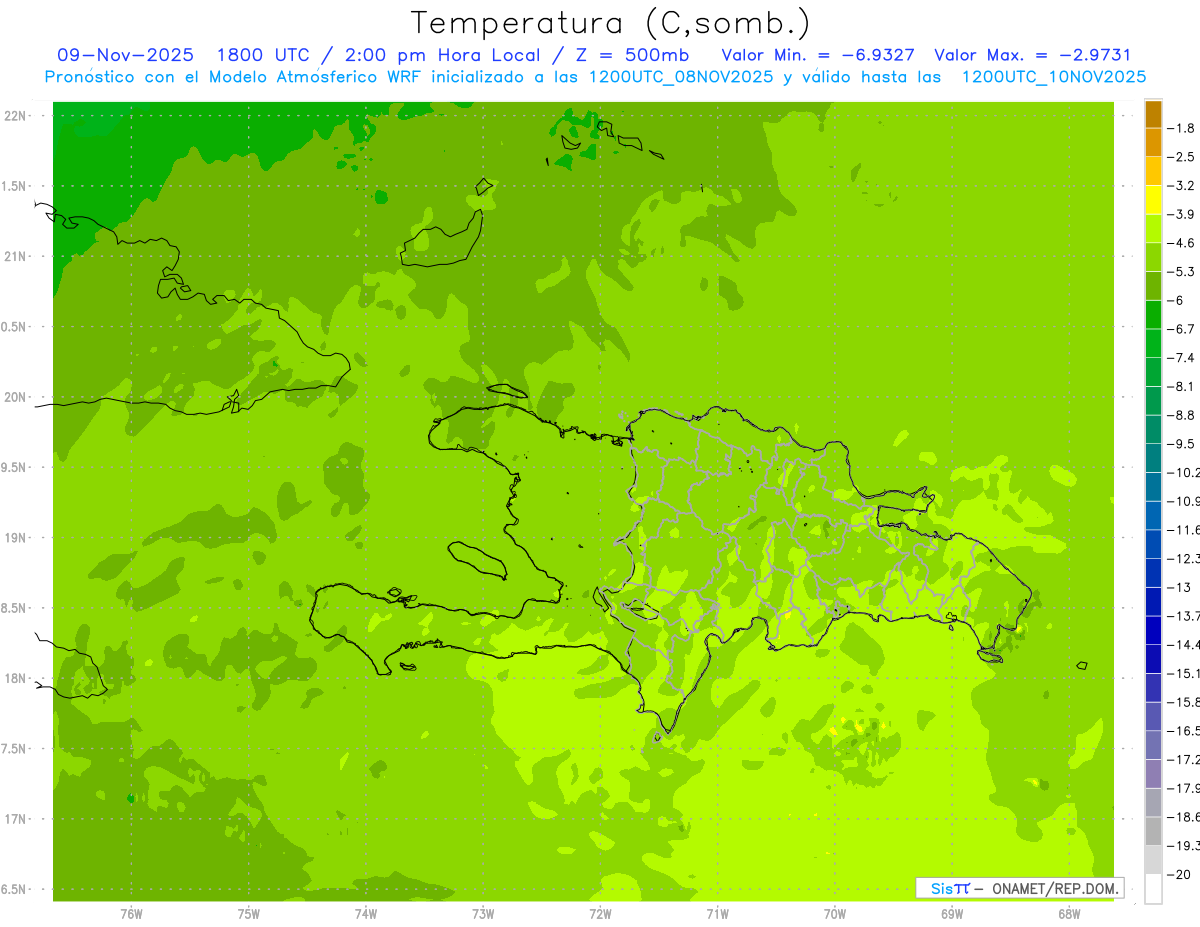Click the '74W' longitude axis label

click(x=365, y=913)
